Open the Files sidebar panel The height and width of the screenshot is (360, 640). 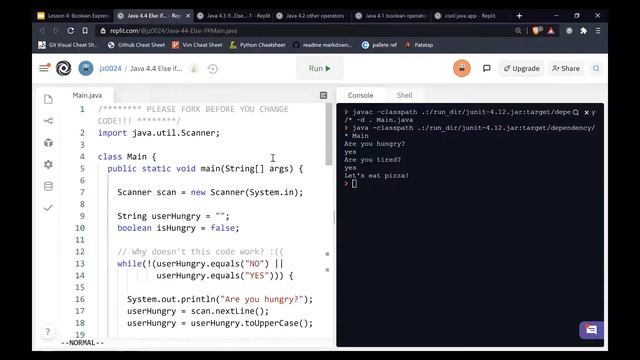tap(48, 99)
